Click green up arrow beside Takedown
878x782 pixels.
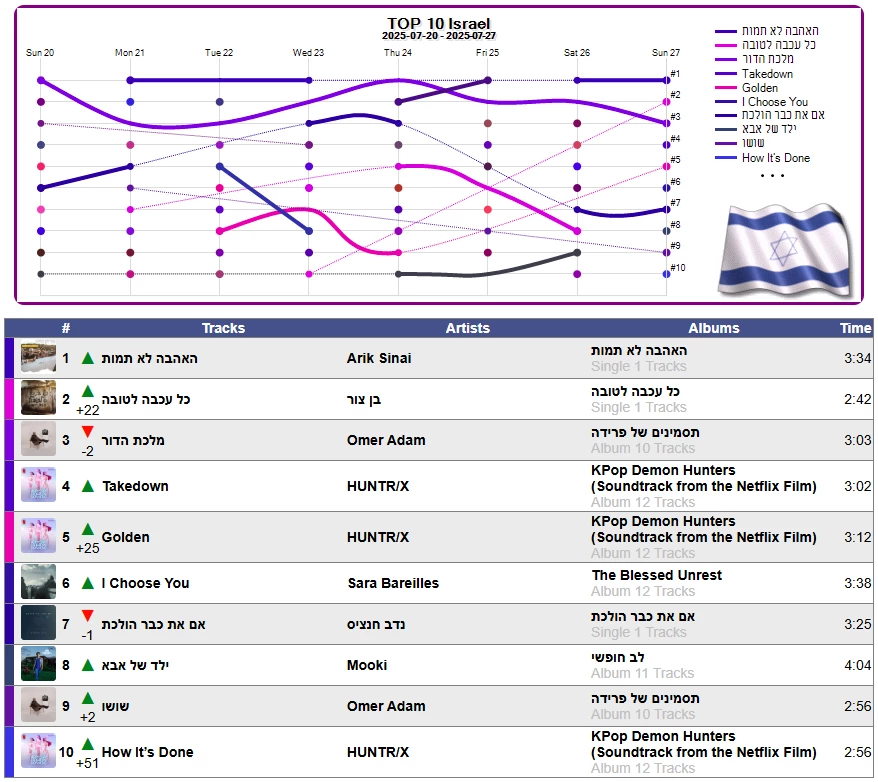coord(87,486)
